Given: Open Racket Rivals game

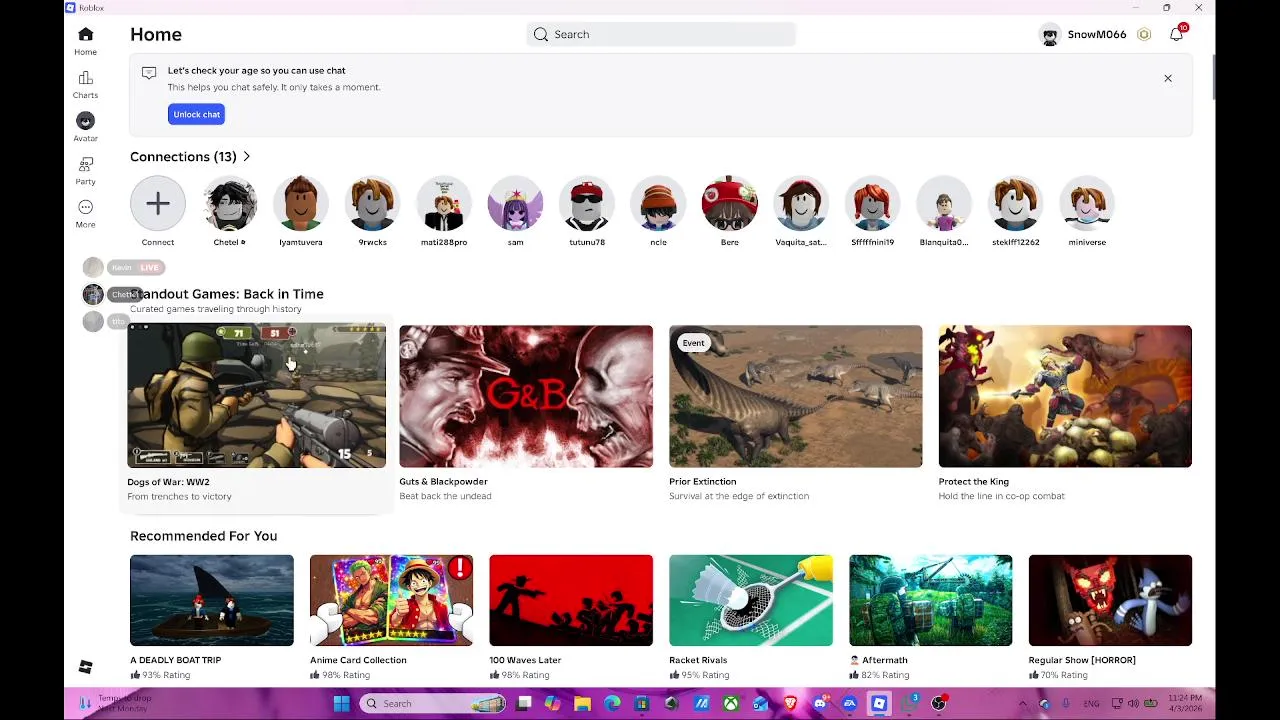Looking at the screenshot, I should point(751,600).
